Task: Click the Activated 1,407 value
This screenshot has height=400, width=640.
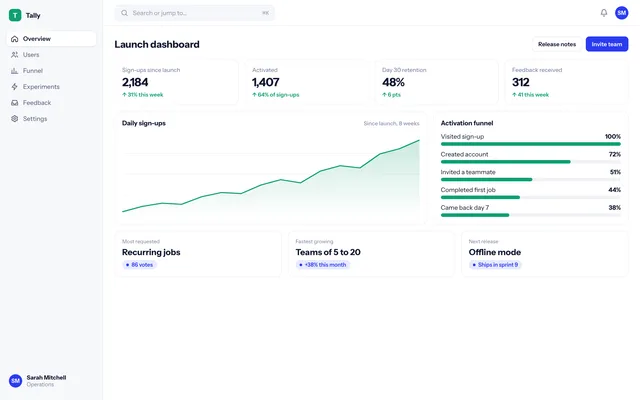Action: click(266, 82)
